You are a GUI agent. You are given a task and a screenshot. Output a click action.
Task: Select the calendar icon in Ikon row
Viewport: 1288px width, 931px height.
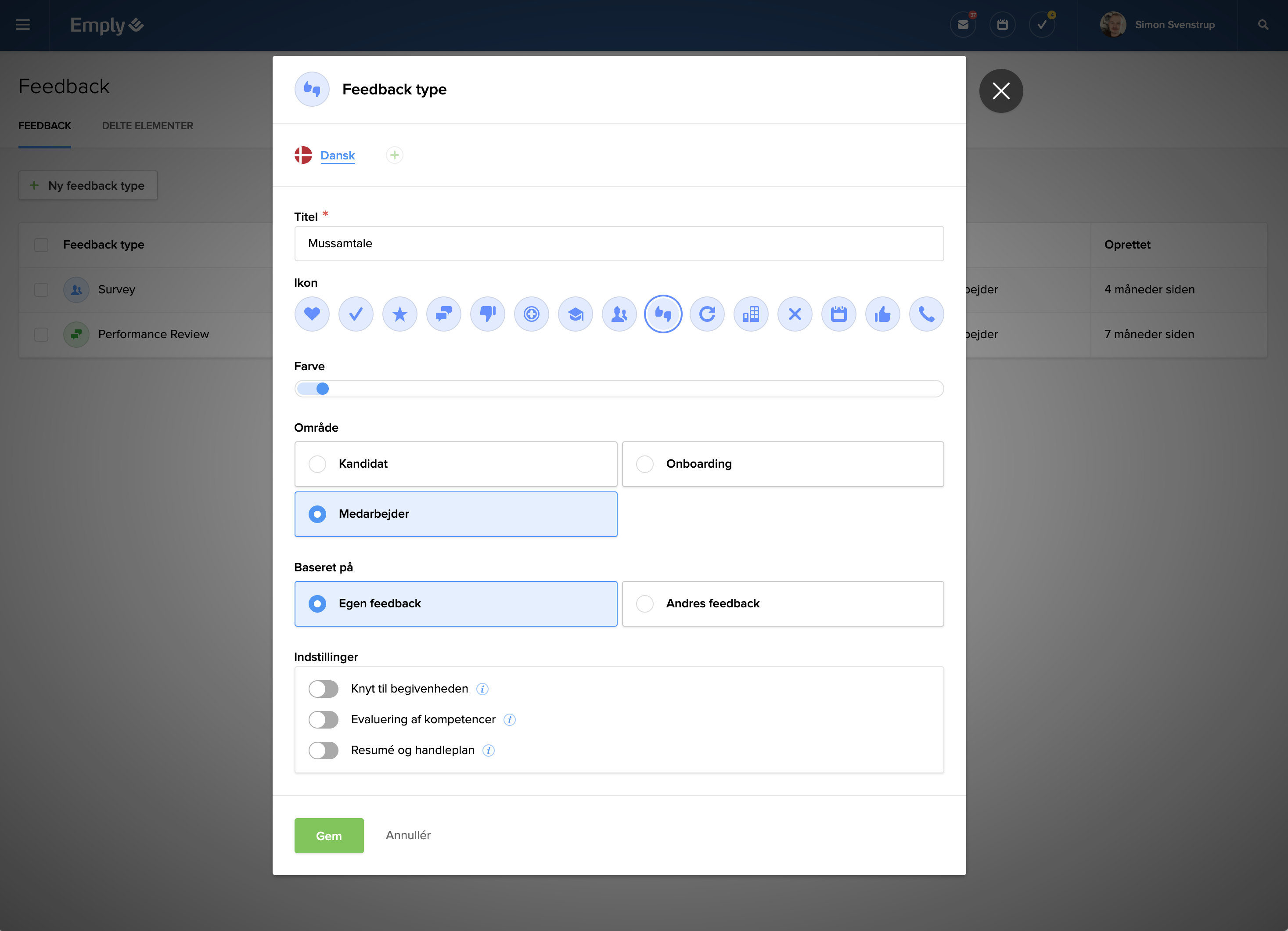pyautogui.click(x=838, y=314)
